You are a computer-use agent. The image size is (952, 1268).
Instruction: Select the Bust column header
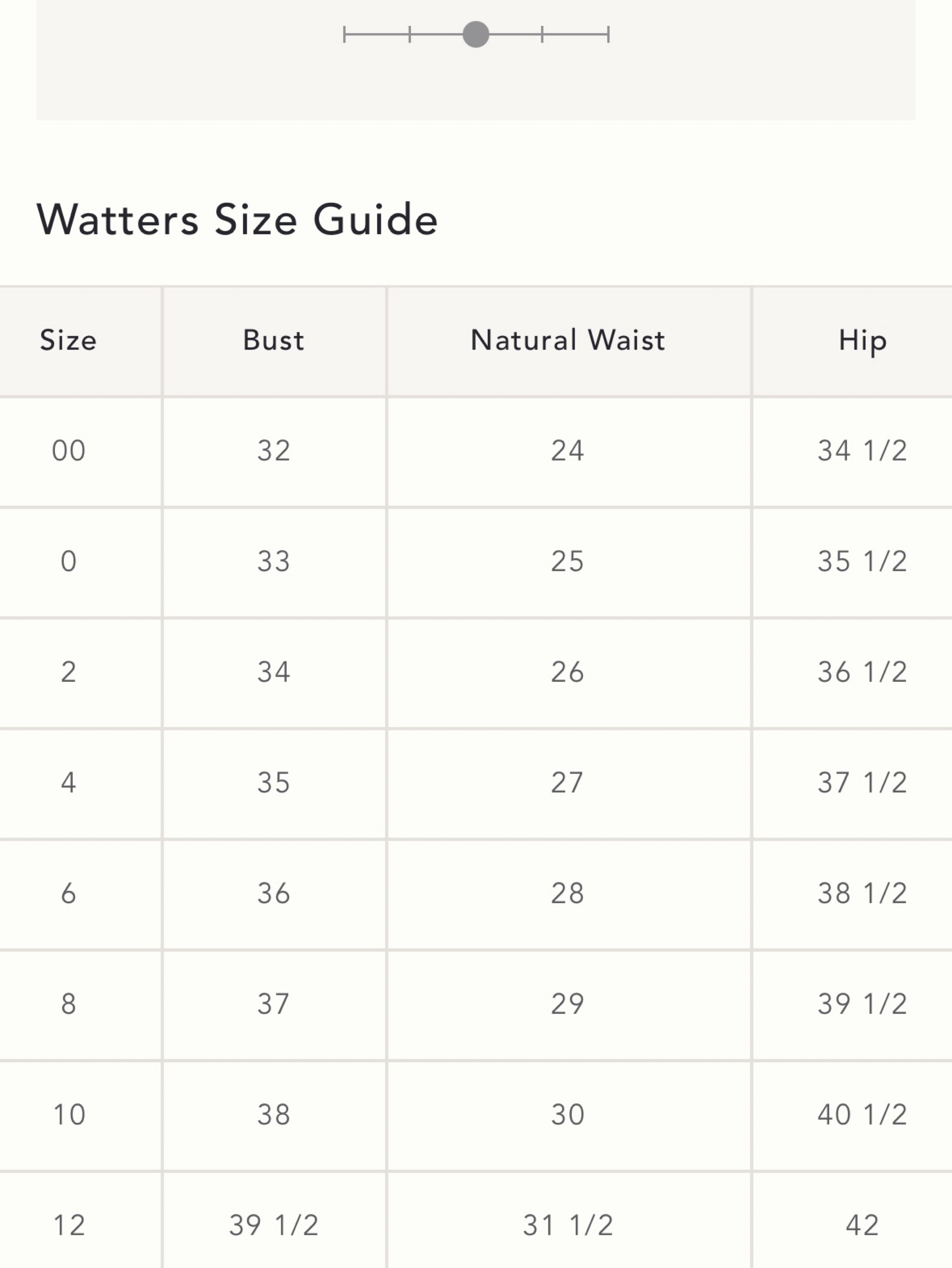(x=273, y=340)
